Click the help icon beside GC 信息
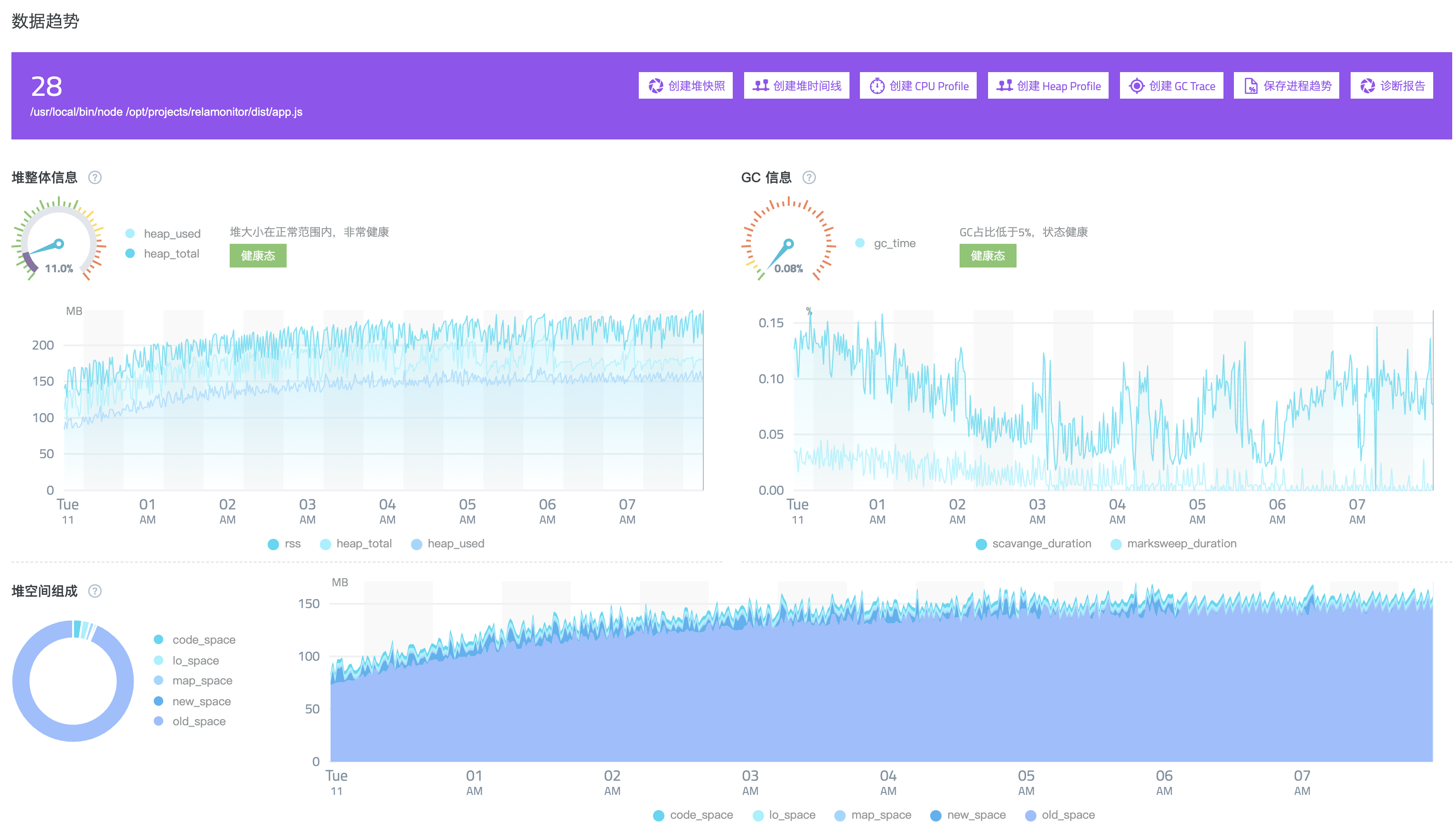The width and height of the screenshot is (1456, 831). (809, 177)
